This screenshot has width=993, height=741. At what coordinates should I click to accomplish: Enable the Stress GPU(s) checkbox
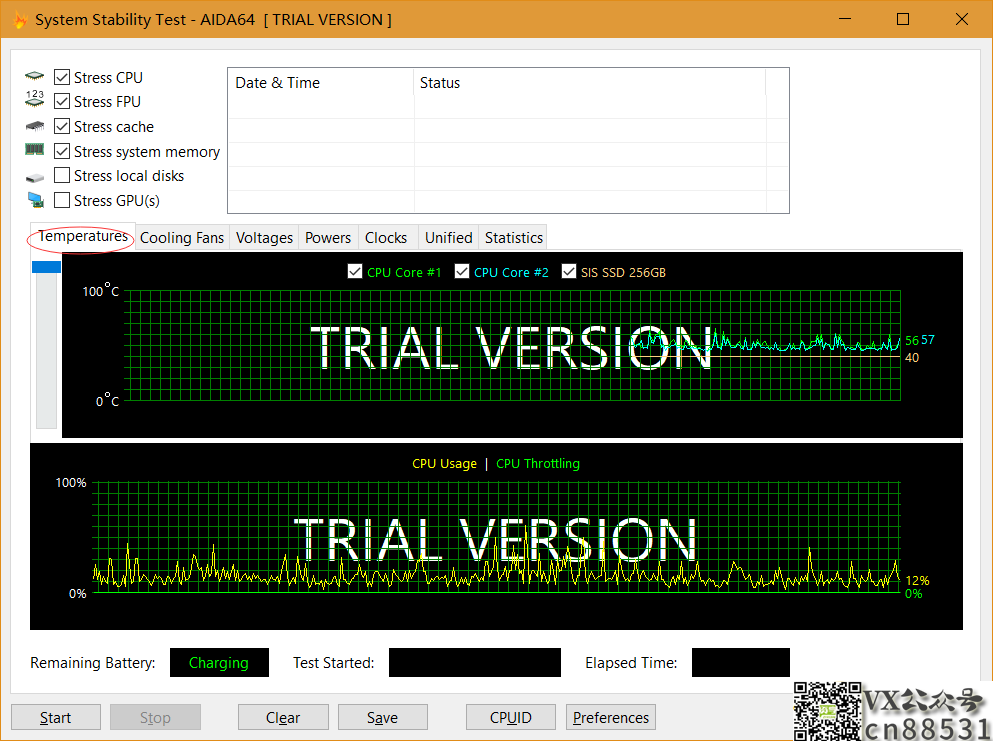(61, 200)
